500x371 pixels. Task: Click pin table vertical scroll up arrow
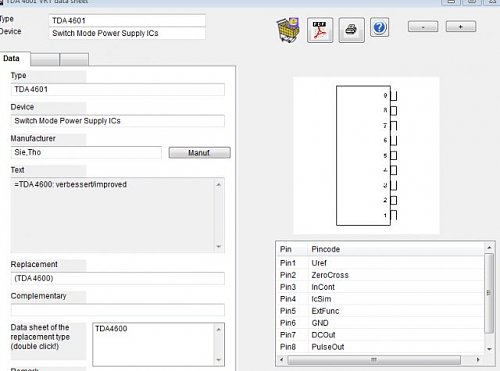coord(489,248)
